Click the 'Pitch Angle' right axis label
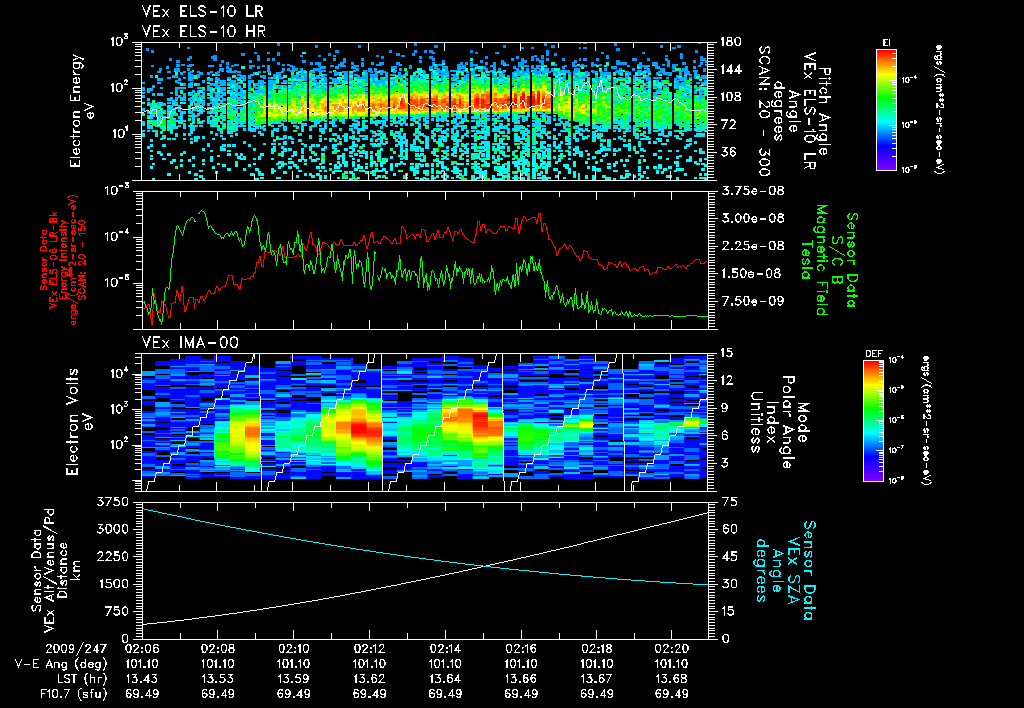Image resolution: width=1024 pixels, height=708 pixels. point(825,111)
